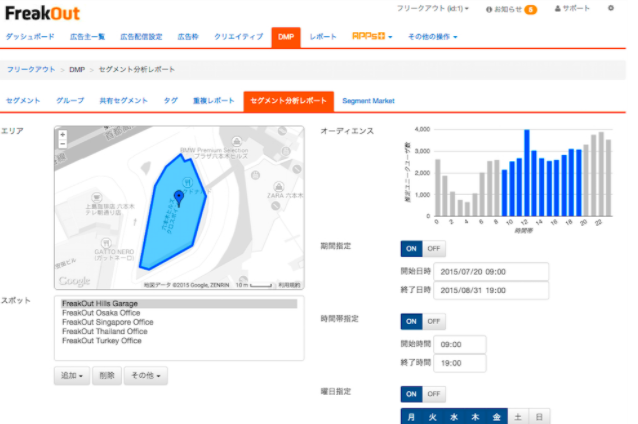638x424 pixels.
Task: Zoom out on the map
Action: coord(63,144)
